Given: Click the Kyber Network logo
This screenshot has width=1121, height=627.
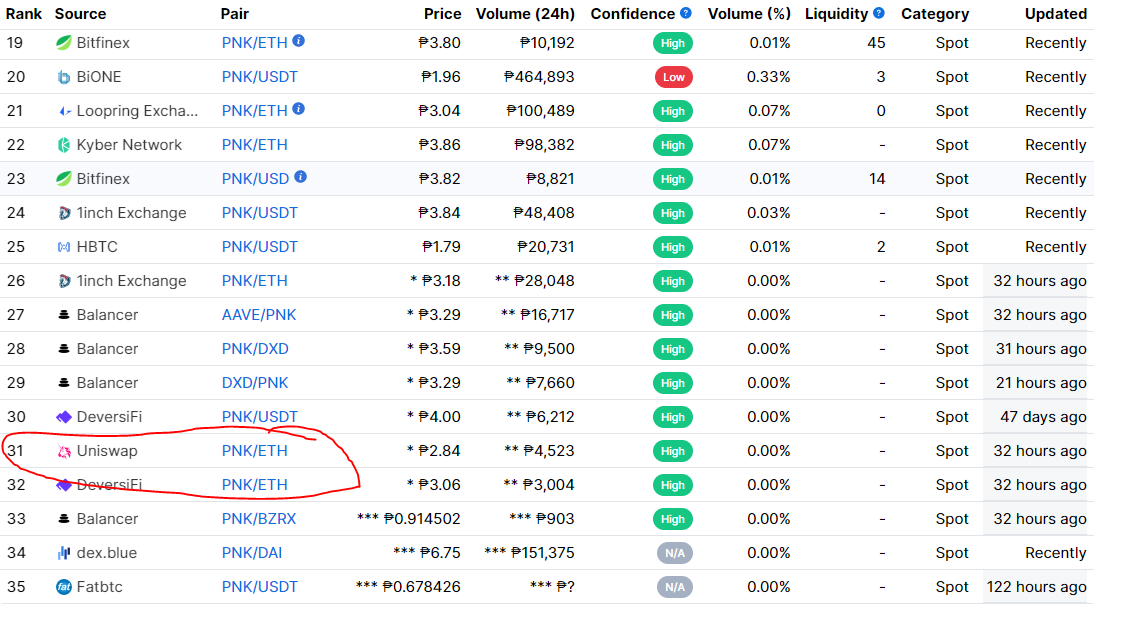Looking at the screenshot, I should coord(64,145).
